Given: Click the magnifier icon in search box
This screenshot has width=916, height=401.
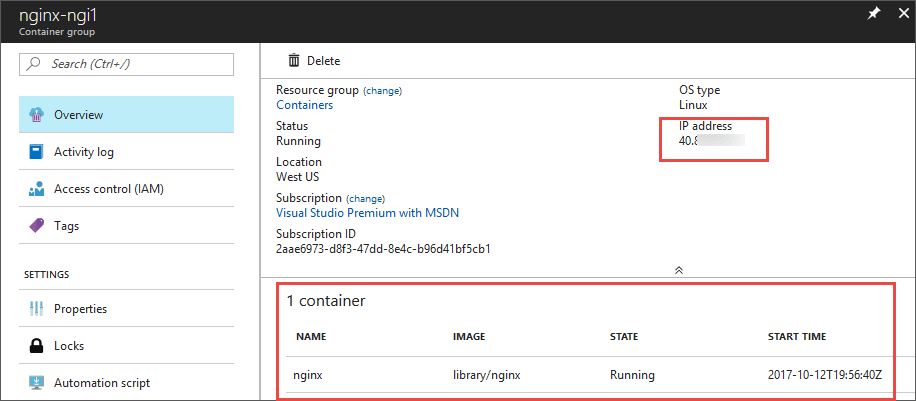Looking at the screenshot, I should click(34, 64).
